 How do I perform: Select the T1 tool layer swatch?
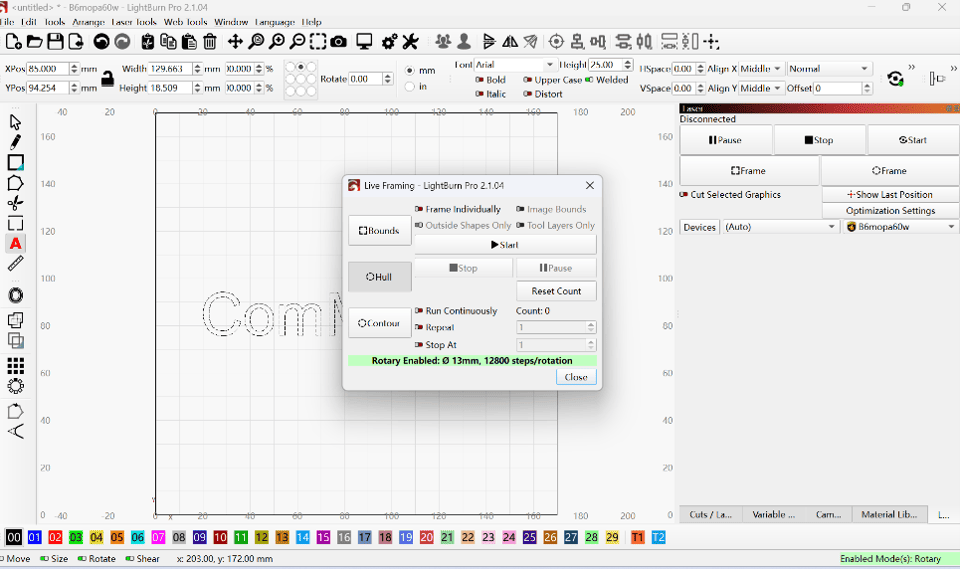(x=637, y=537)
